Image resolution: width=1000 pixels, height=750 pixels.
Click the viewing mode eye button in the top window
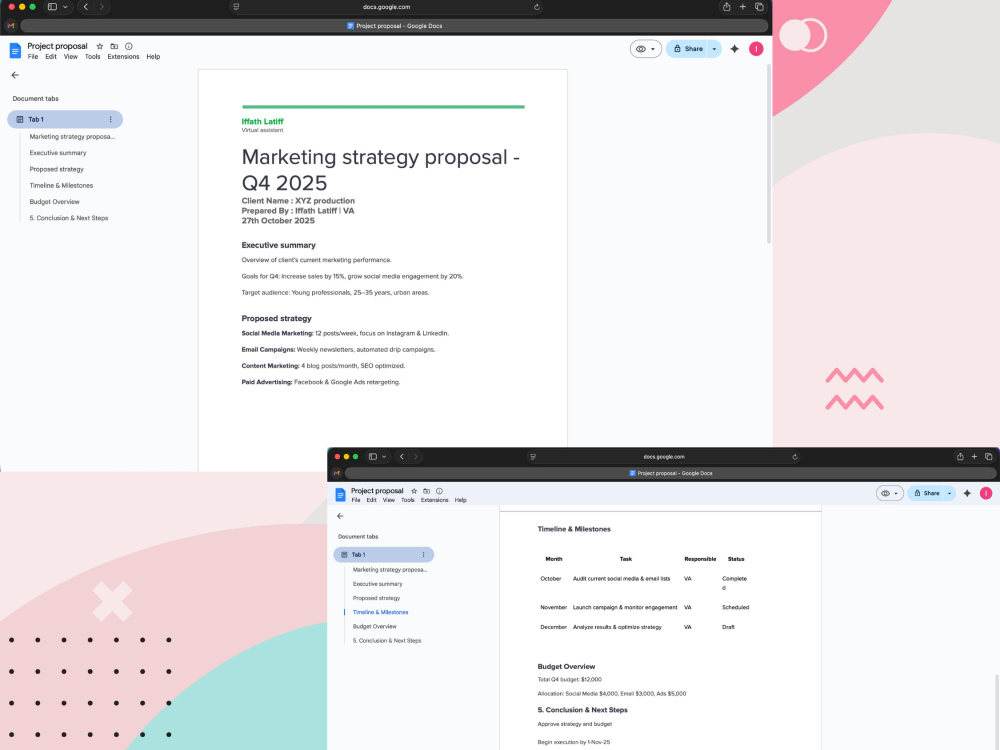pyautogui.click(x=645, y=48)
